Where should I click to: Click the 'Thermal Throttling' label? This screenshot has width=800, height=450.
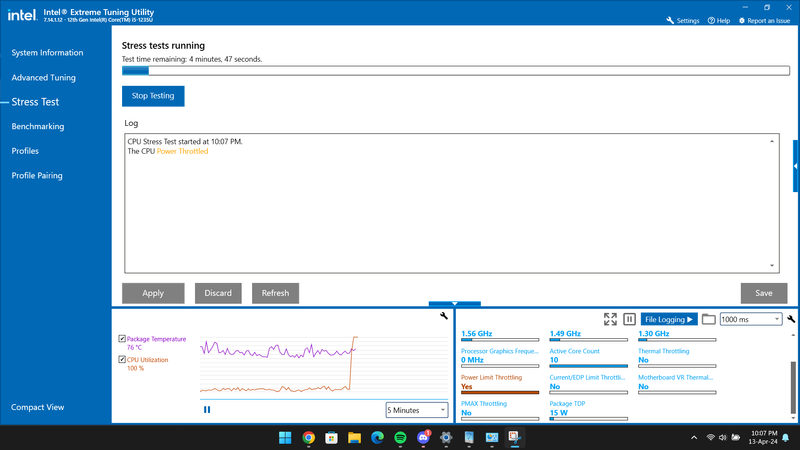[663, 351]
